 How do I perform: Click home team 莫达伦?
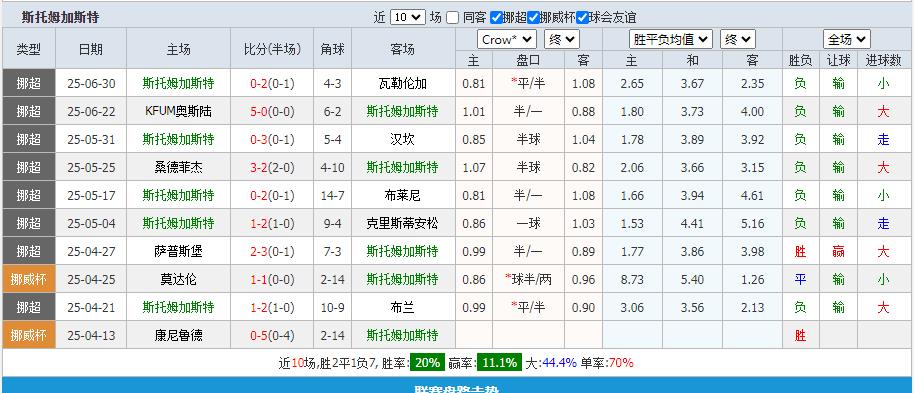tap(178, 279)
